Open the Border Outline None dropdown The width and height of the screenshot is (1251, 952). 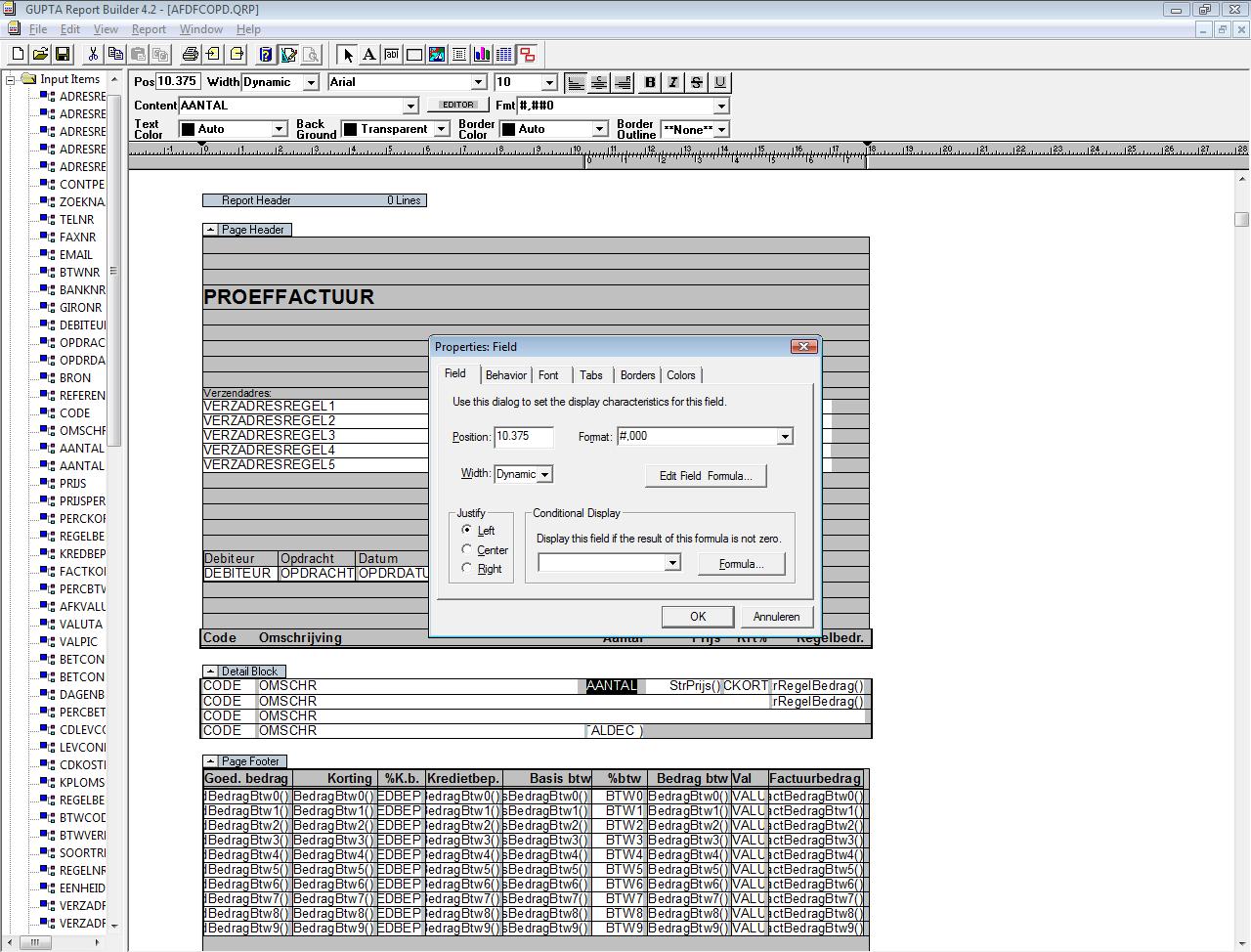pos(721,129)
